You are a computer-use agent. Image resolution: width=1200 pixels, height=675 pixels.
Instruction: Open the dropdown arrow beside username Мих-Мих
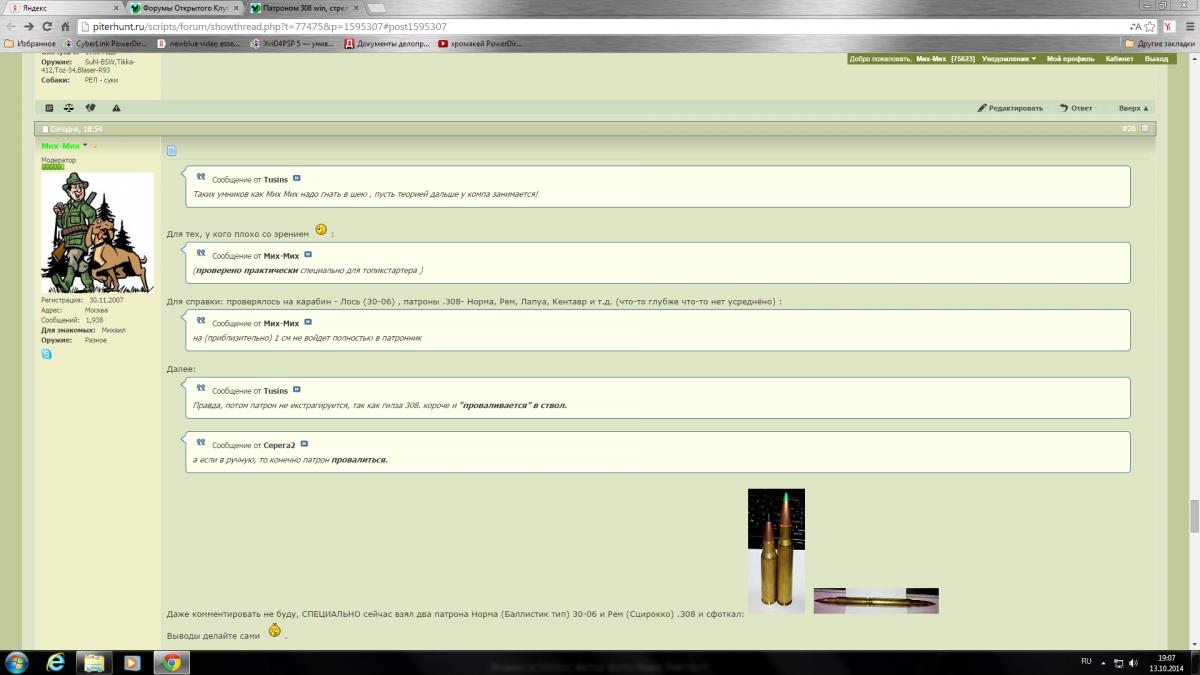(86, 146)
